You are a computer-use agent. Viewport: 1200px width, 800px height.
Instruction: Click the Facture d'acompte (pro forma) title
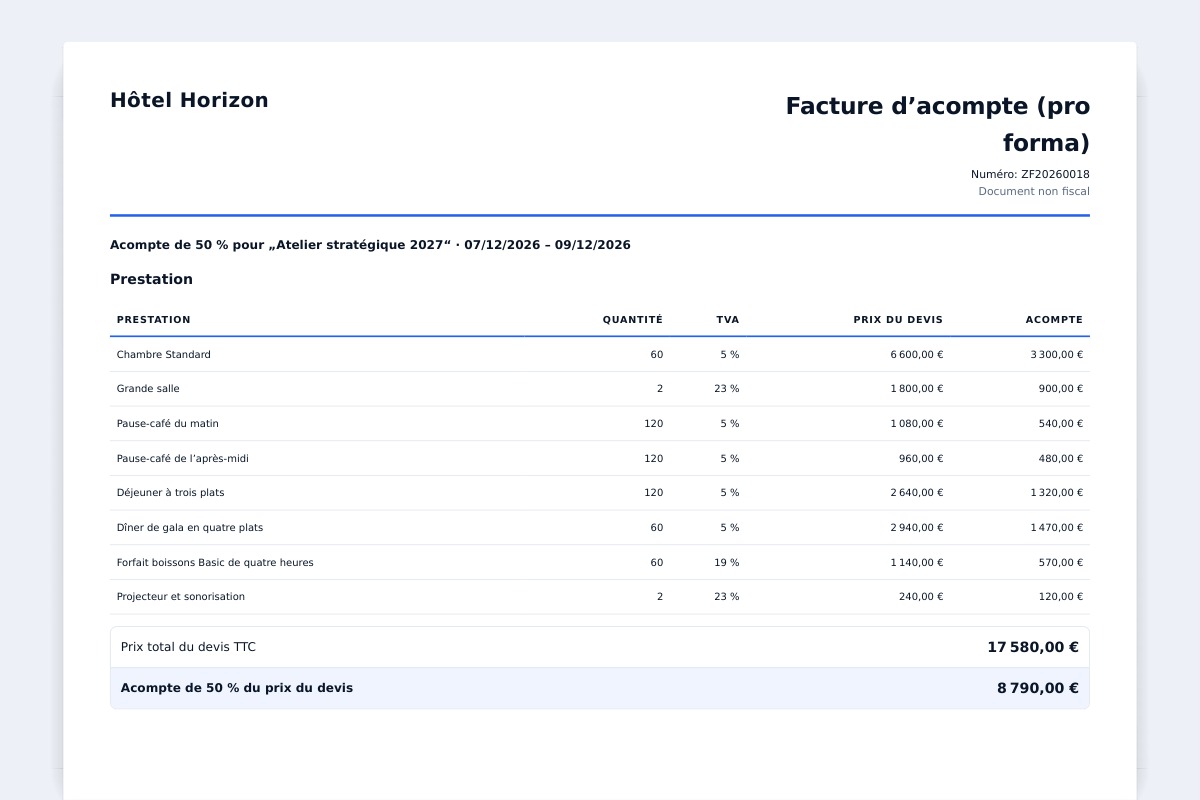(938, 124)
